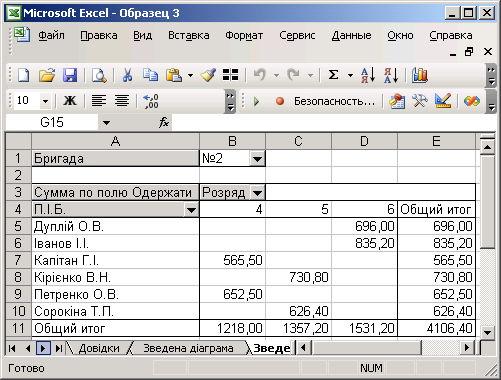Switch to the Довідки sheet tab

pos(99,348)
